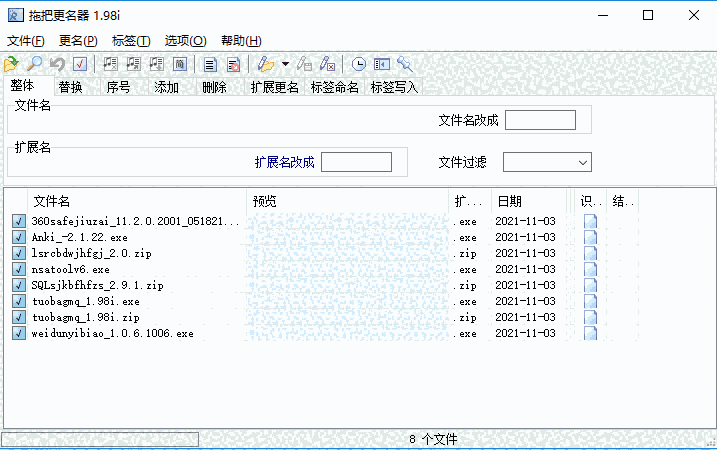Switch to the 标签命名 tab
Viewport: 717px width, 450px height.
point(335,87)
